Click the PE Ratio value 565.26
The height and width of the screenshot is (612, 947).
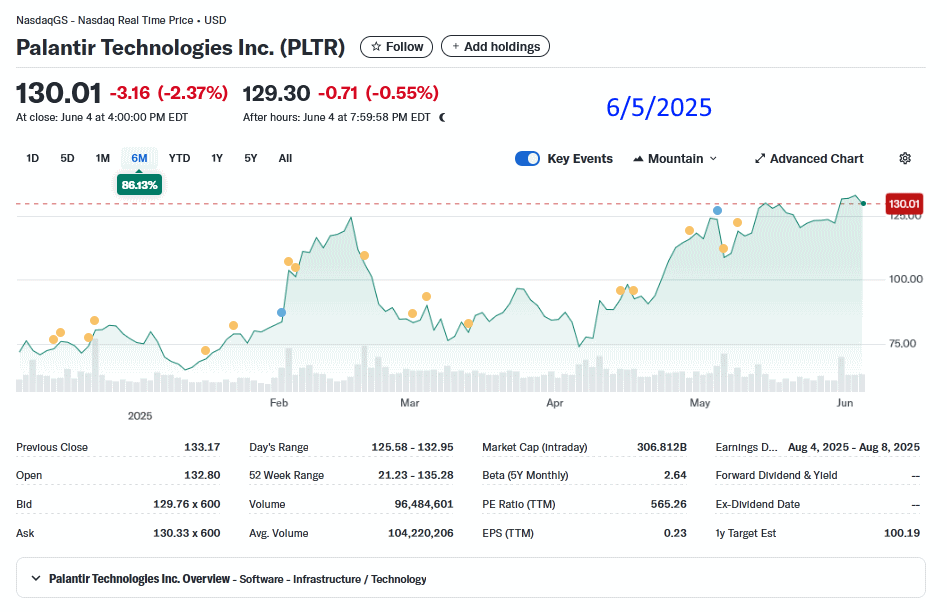point(669,504)
